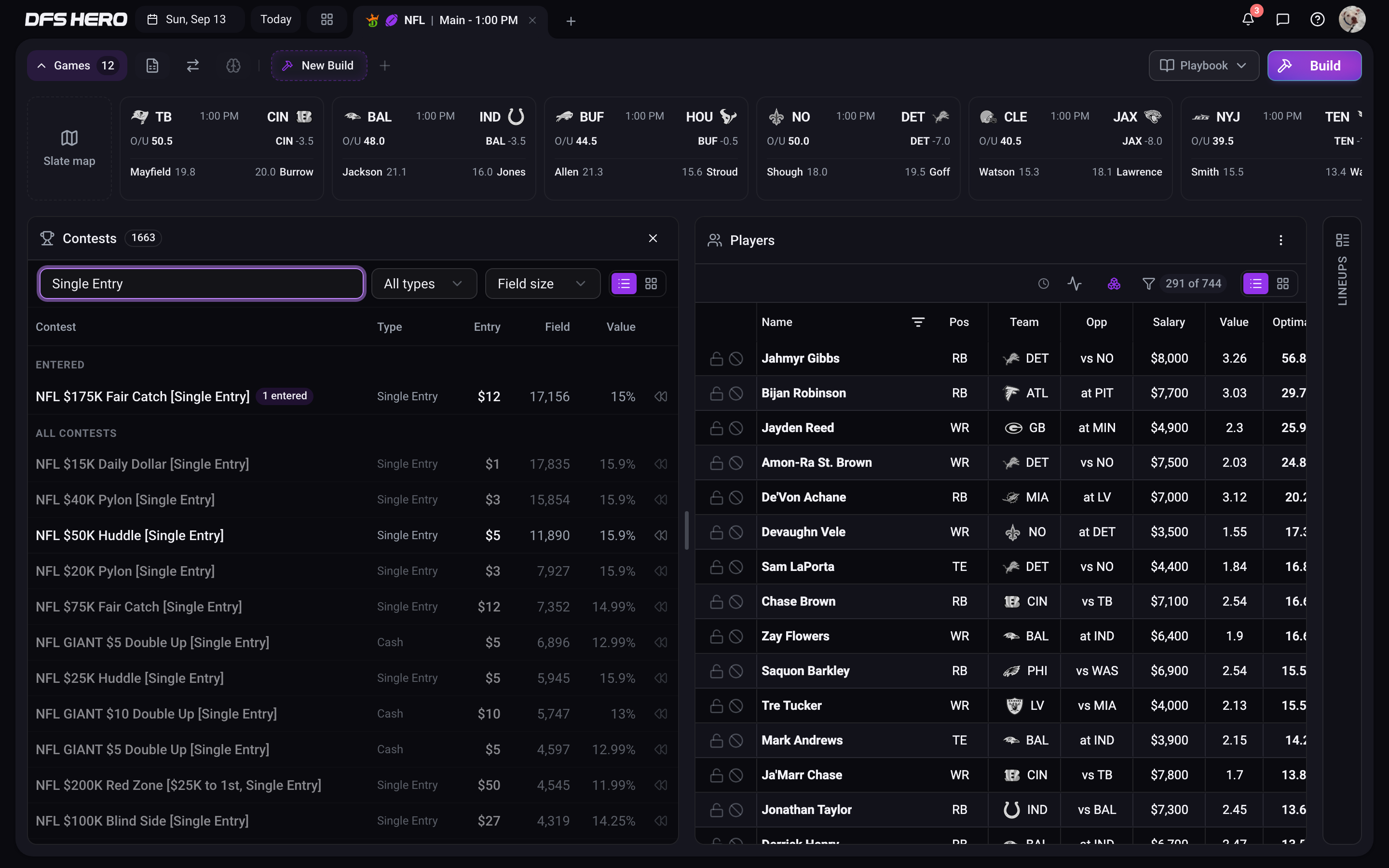Close the Contests panel
Viewport: 1389px width, 868px height.
click(x=653, y=238)
